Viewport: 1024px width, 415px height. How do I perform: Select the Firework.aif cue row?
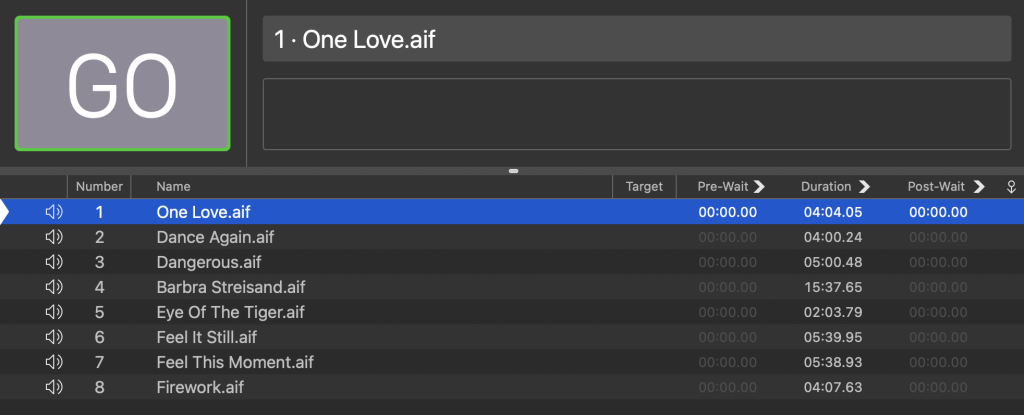tap(512, 387)
